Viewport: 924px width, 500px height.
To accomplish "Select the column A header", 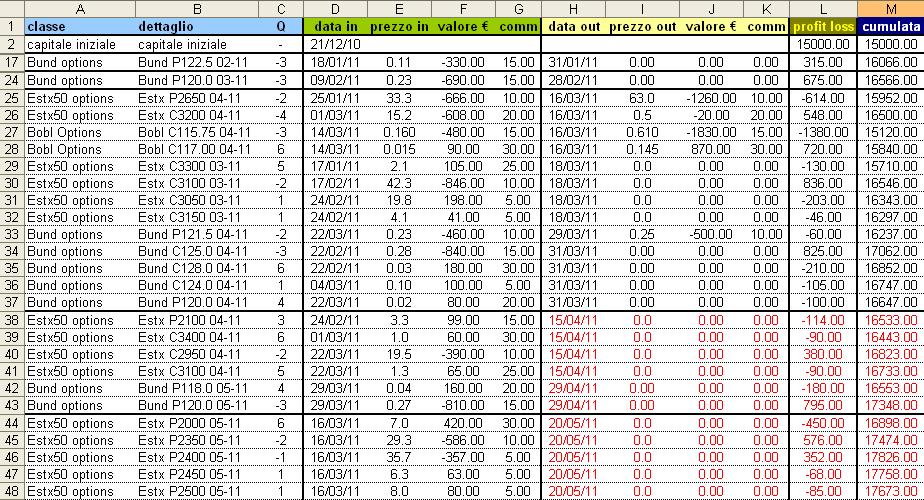I will 79,8.
